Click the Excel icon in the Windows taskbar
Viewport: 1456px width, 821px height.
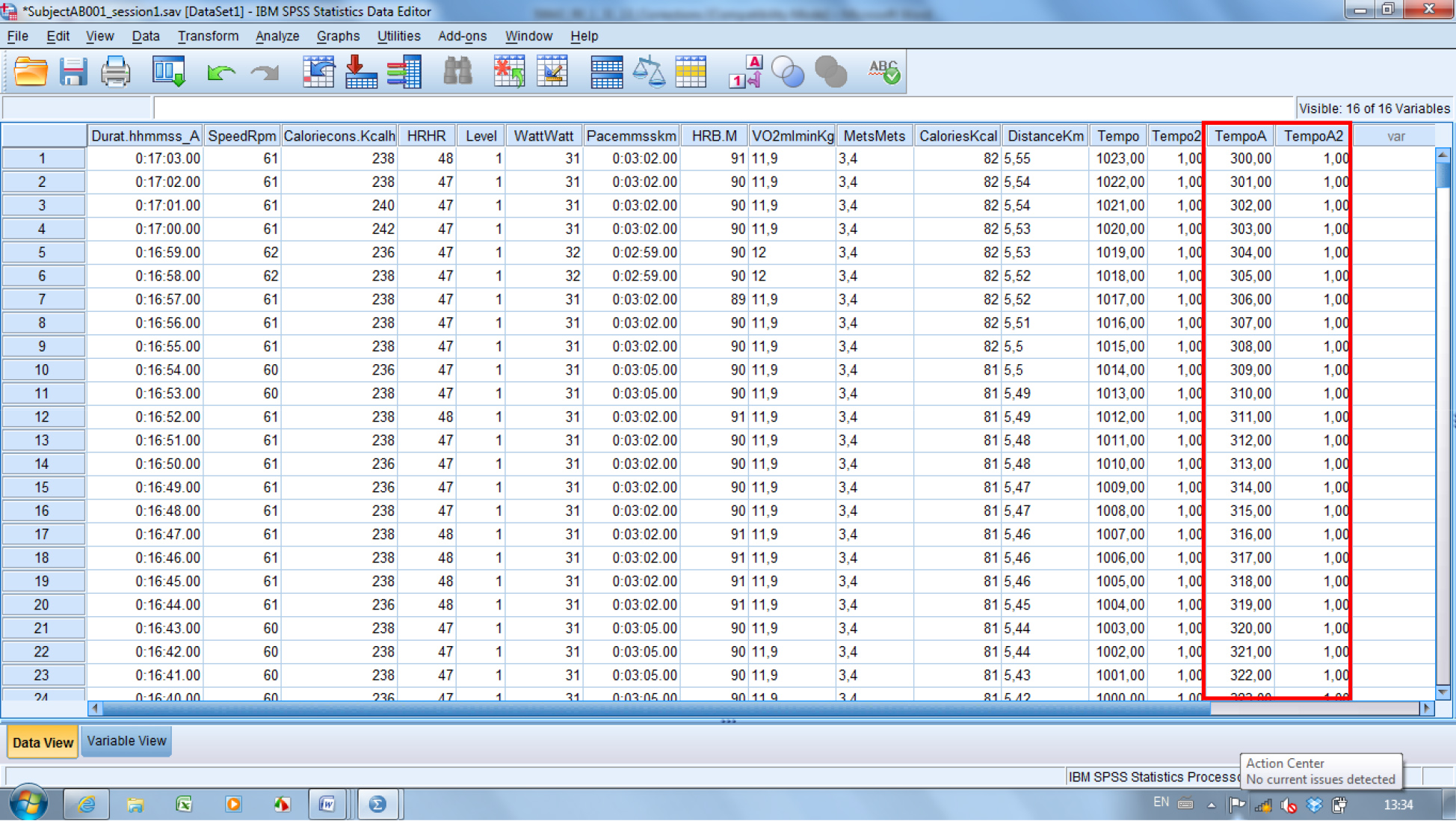184,805
